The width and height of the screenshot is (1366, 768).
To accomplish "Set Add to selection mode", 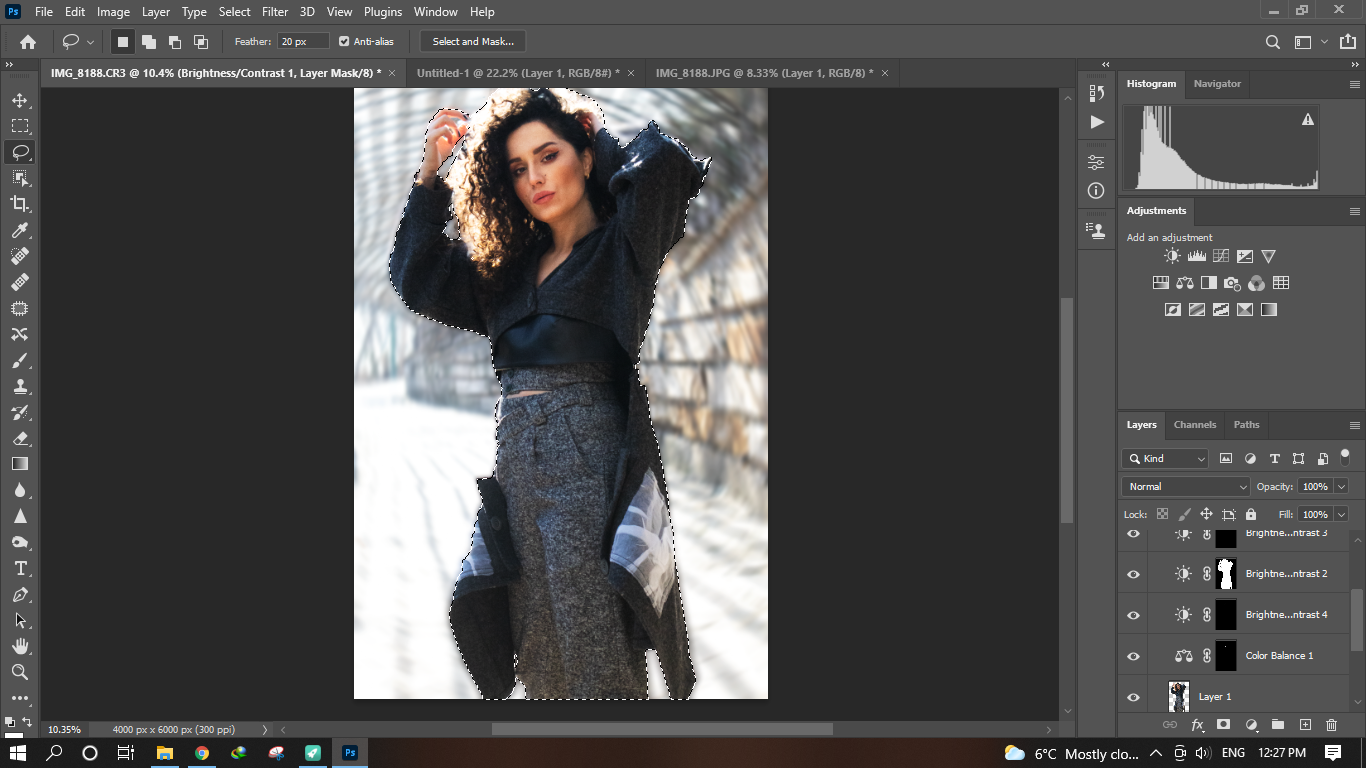I will [148, 42].
